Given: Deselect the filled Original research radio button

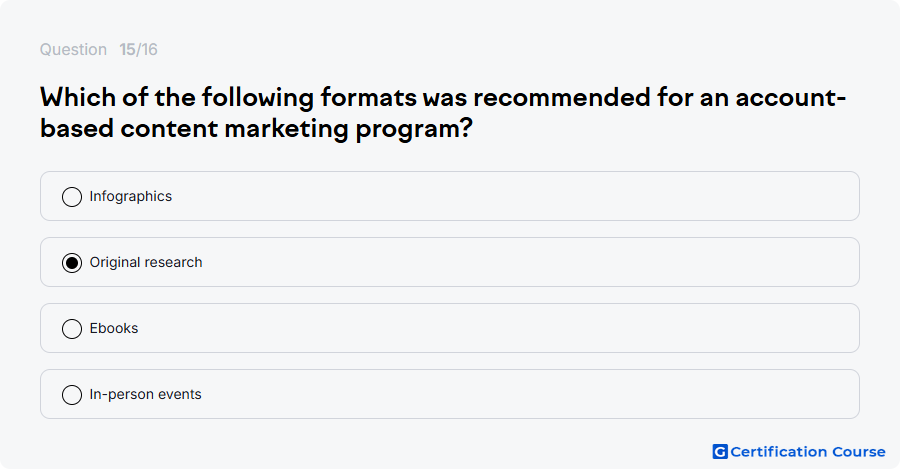Looking at the screenshot, I should click(72, 263).
